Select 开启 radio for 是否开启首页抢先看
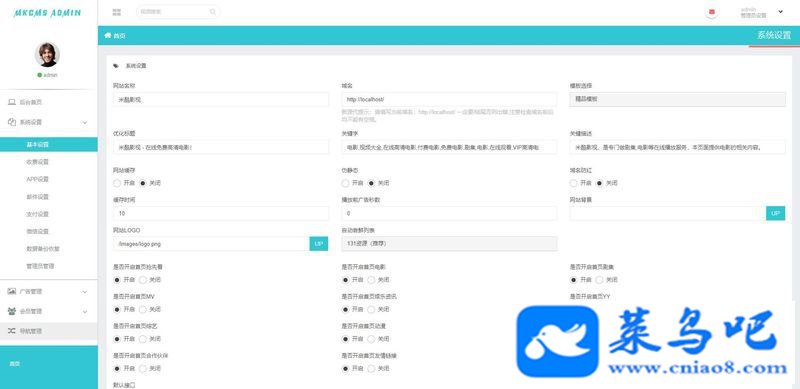800x389 pixels. pyautogui.click(x=117, y=280)
